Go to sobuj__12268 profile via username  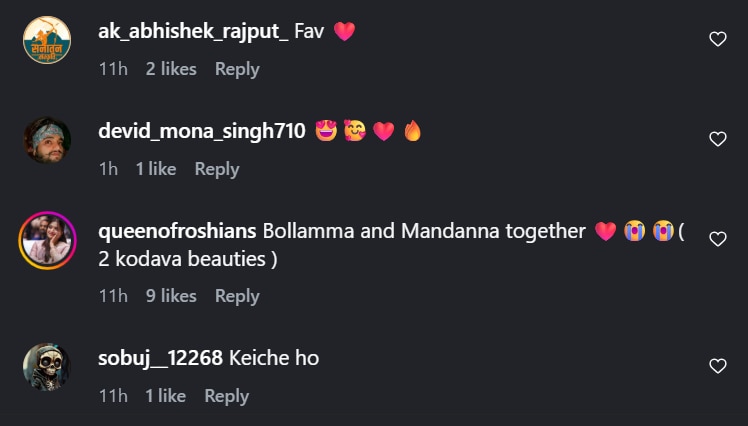160,358
